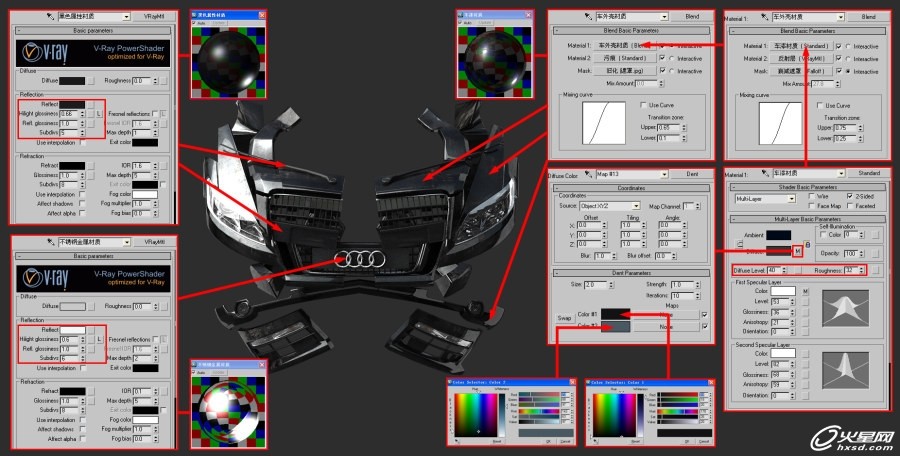Screen dimensions: 900x456
Task: Click the Standard material type button
Action: click(x=868, y=173)
